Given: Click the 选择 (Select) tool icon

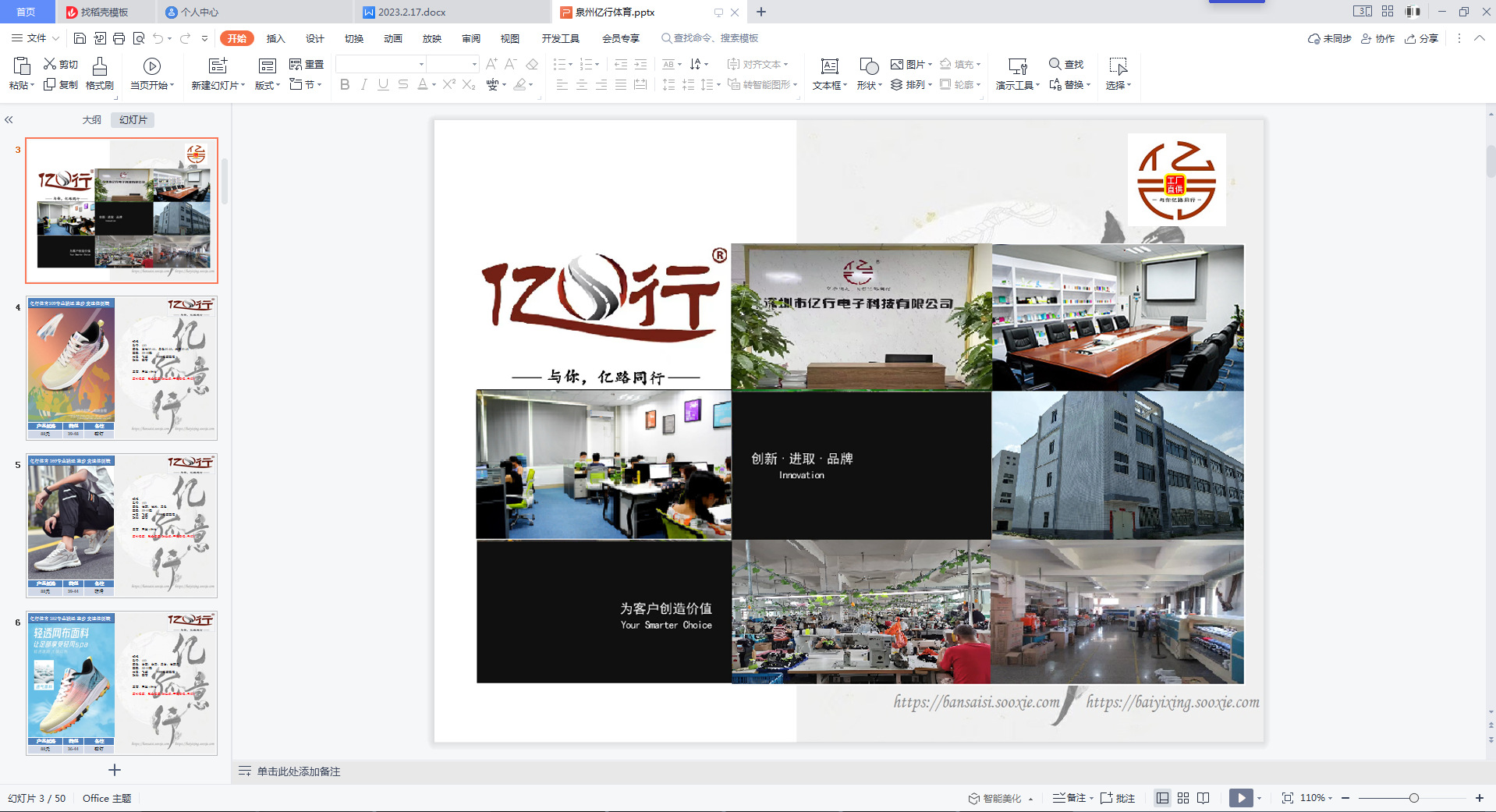Looking at the screenshot, I should click(x=1118, y=66).
